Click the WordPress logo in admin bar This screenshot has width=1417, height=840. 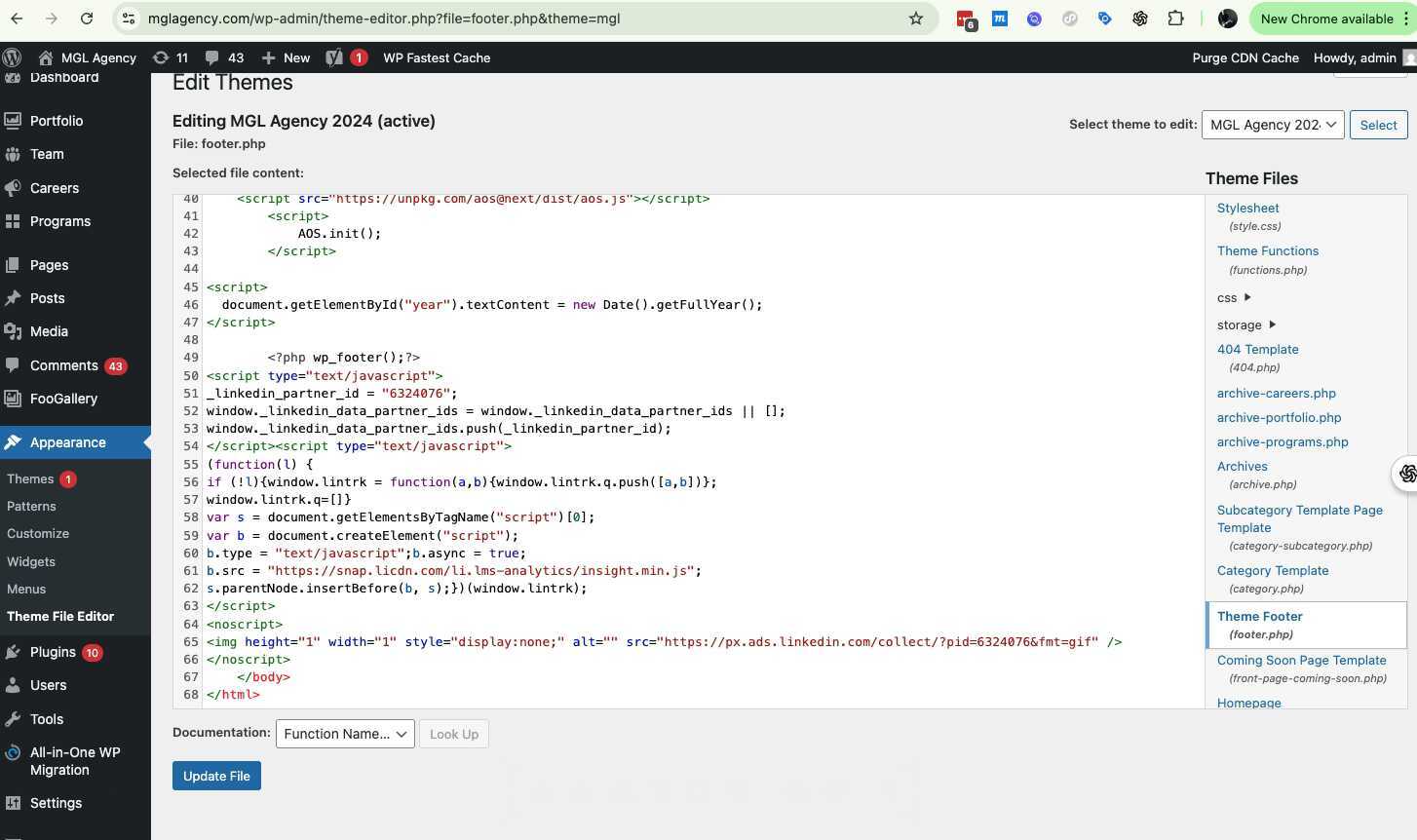pyautogui.click(x=12, y=57)
